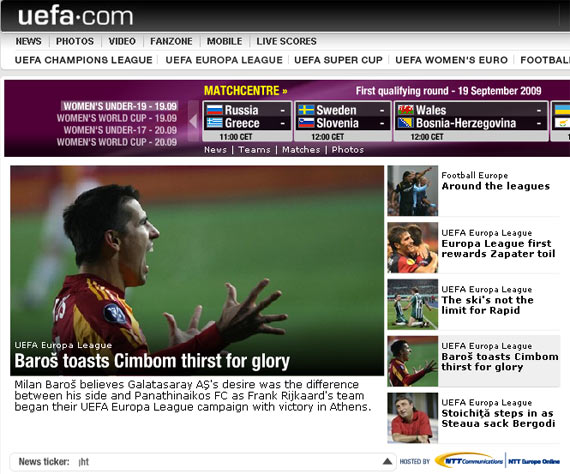Select WOMEN'S UNDER-19 - 19.09 tab
This screenshot has height=474, width=570.
tap(120, 106)
